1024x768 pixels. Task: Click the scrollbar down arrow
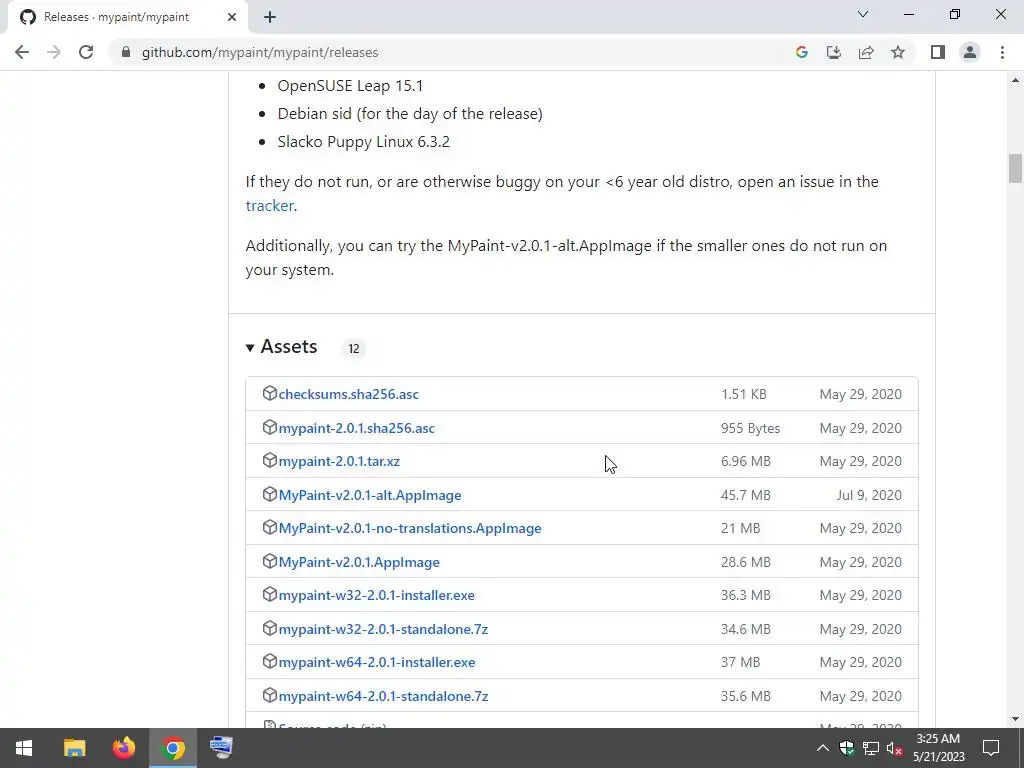coord(1015,719)
